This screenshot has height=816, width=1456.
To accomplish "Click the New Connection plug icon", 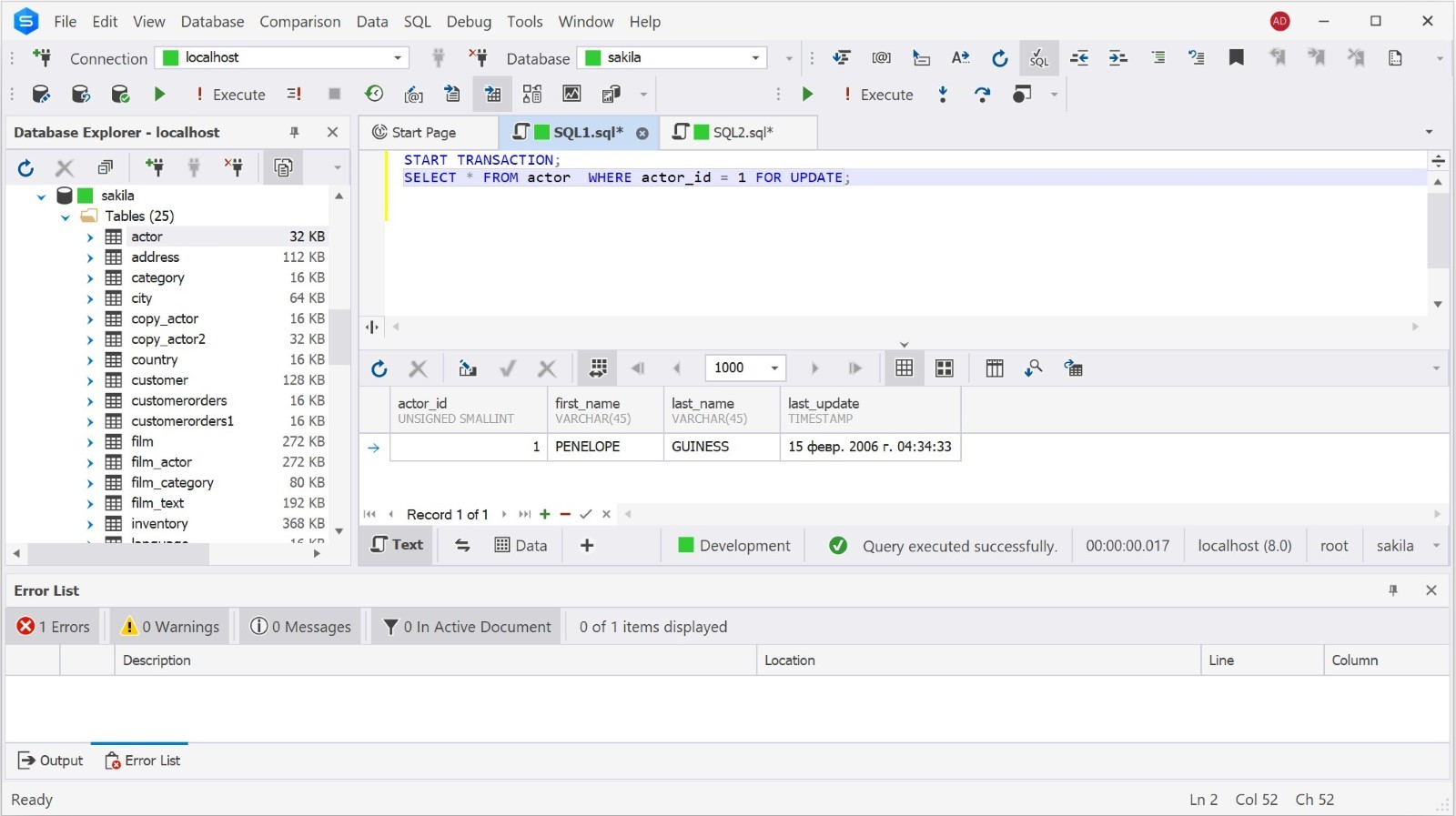I will (42, 58).
